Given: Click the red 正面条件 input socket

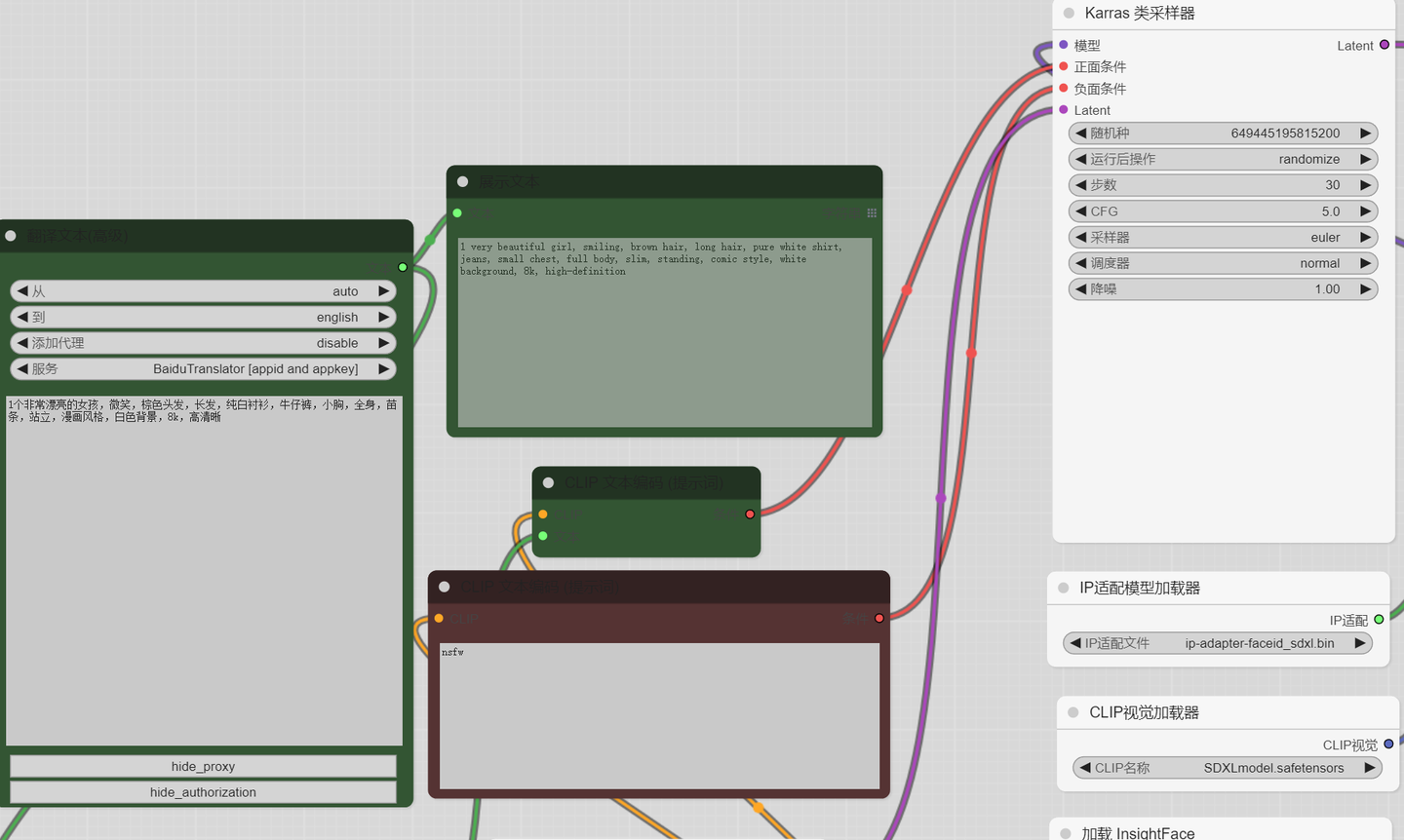Looking at the screenshot, I should [x=1064, y=66].
